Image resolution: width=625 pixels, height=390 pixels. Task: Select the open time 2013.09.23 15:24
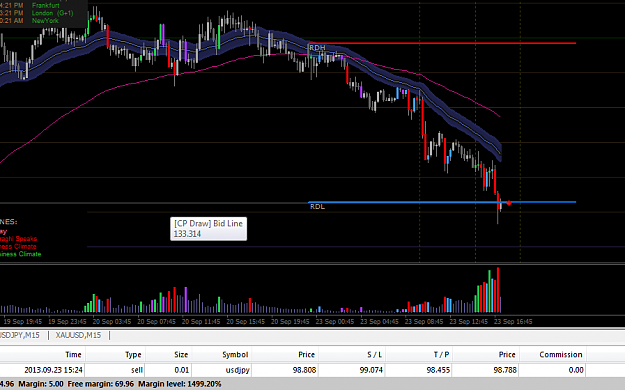point(53,370)
